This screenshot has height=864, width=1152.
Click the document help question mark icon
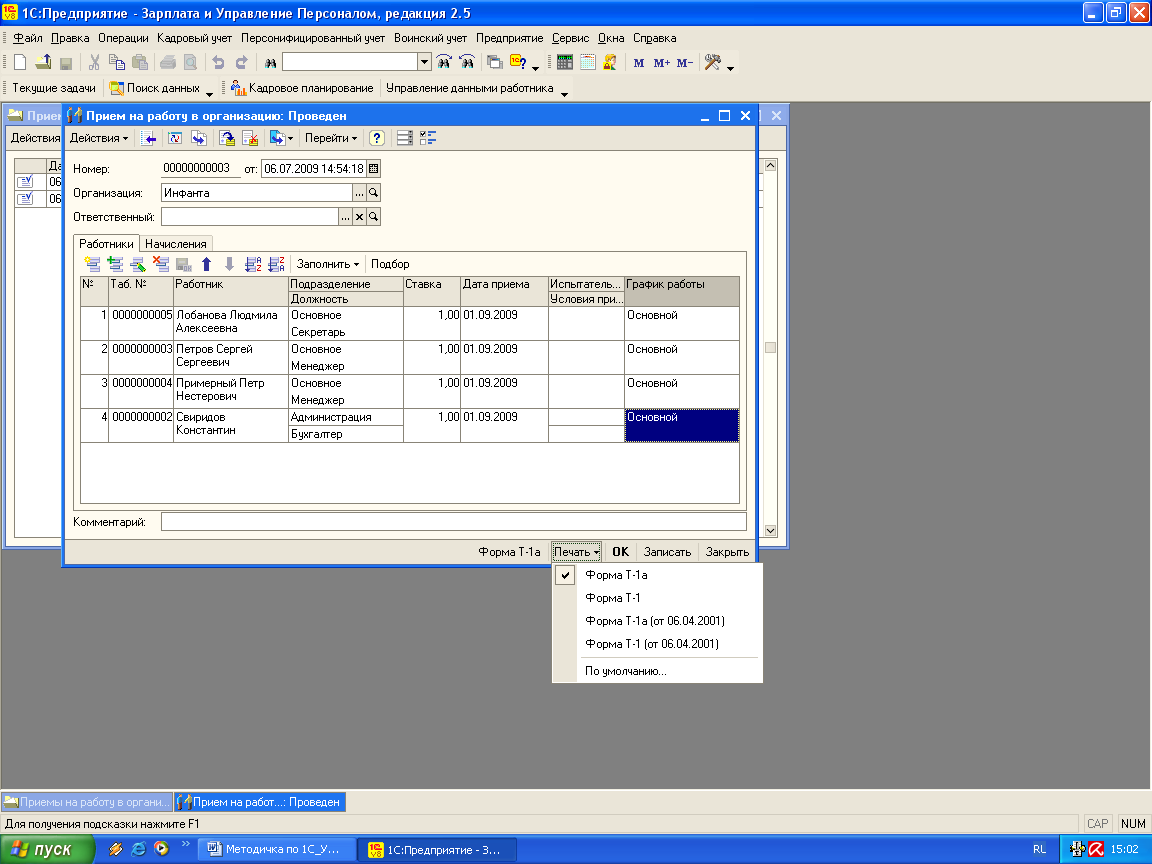coord(377,138)
